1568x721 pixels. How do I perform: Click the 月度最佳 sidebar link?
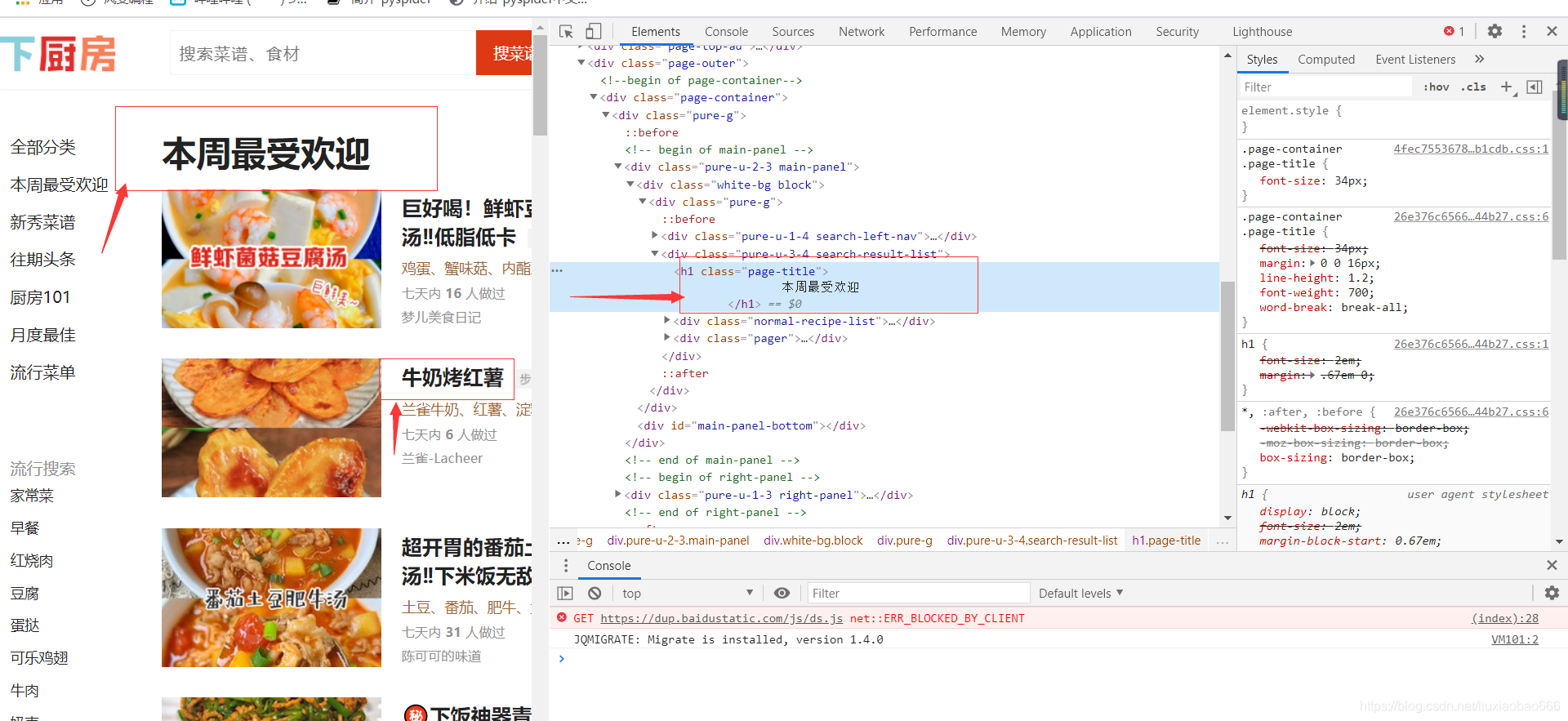(x=42, y=335)
